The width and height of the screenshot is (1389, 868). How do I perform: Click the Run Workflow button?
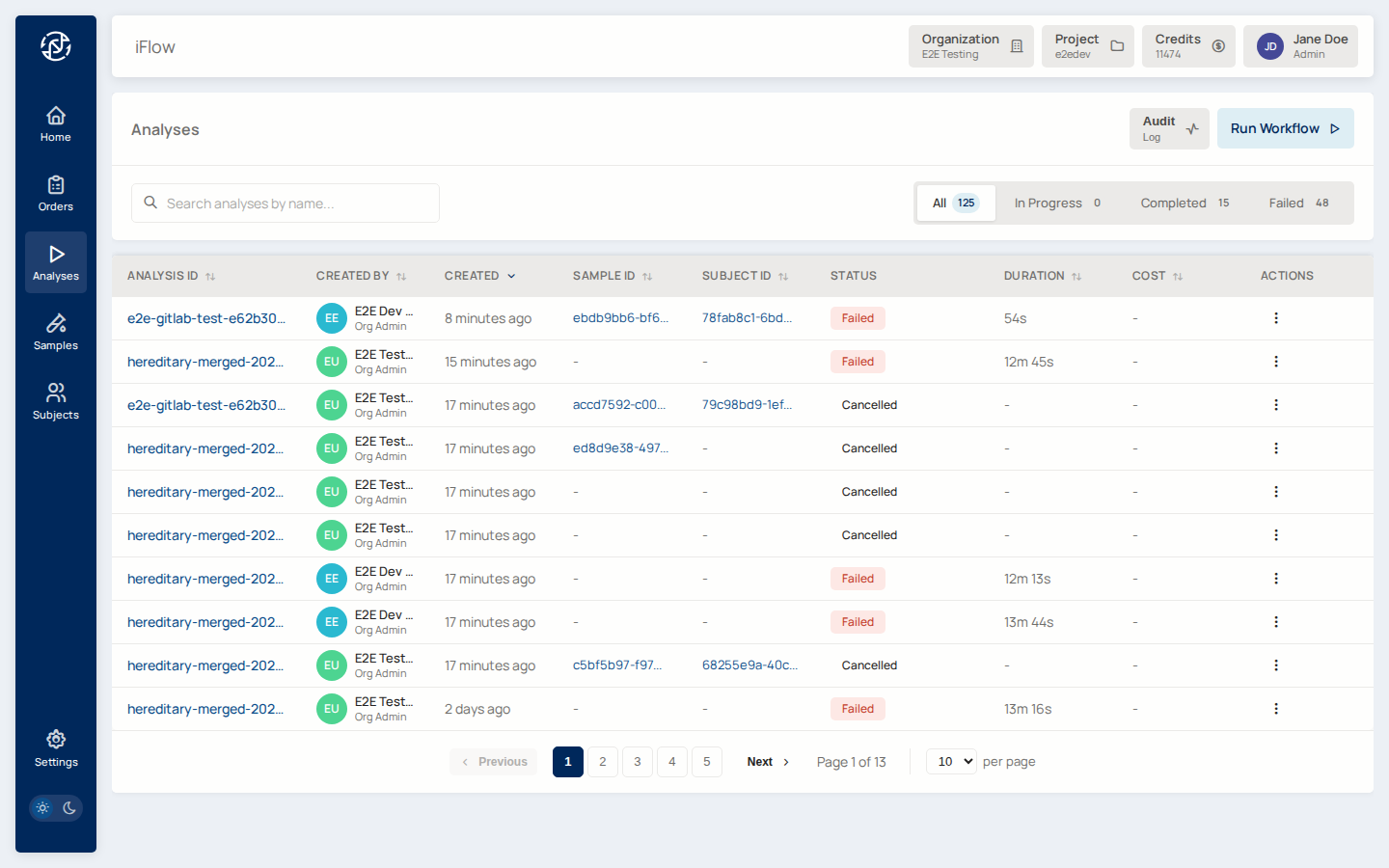(1285, 128)
